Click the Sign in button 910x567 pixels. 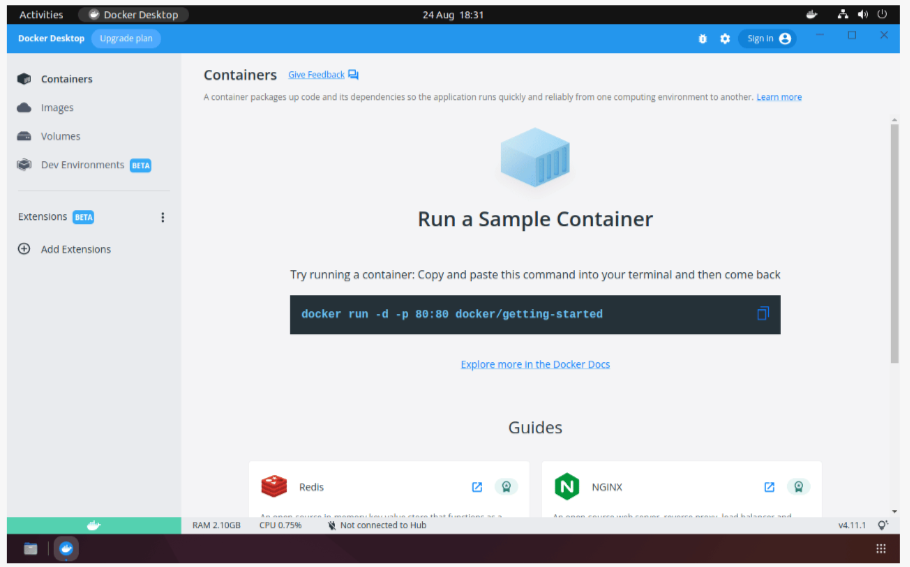(x=767, y=39)
